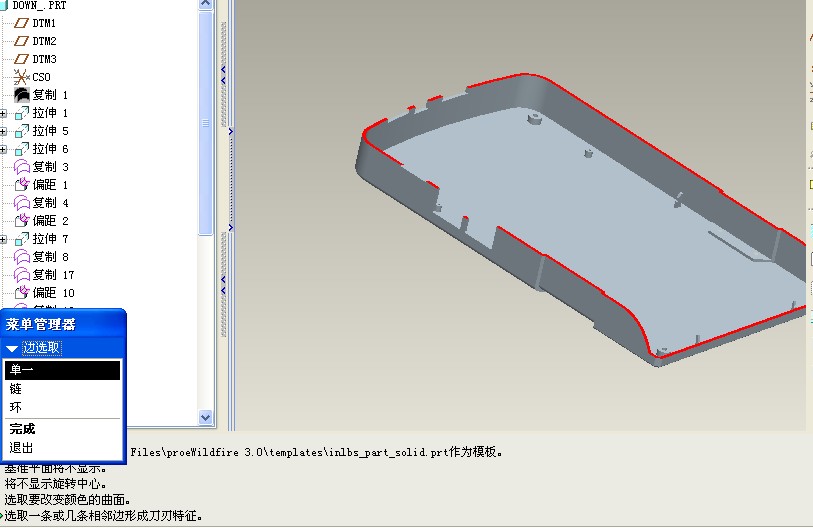Screen dimensions: 813x528
Task: Click the 拉伸 6 extrude icon
Action: point(21,149)
